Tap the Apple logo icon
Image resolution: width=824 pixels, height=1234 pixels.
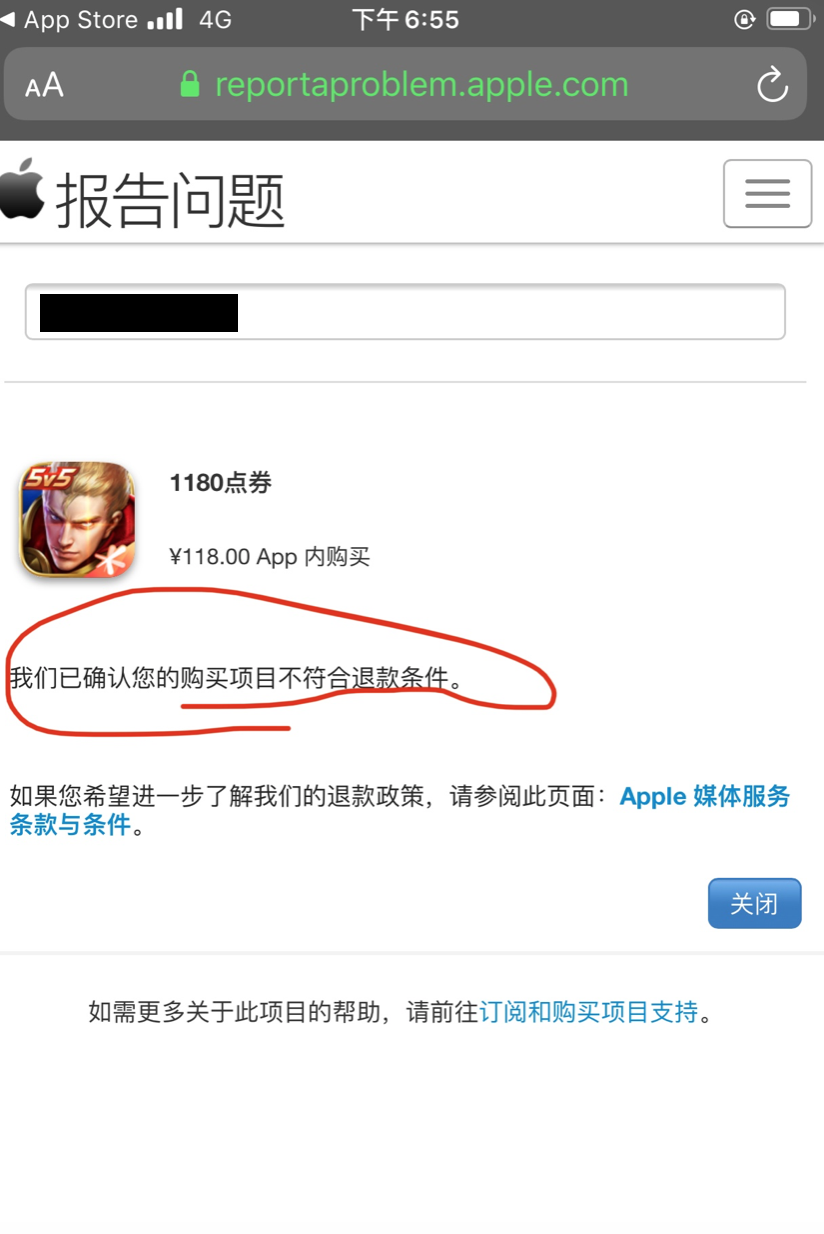click(x=22, y=188)
